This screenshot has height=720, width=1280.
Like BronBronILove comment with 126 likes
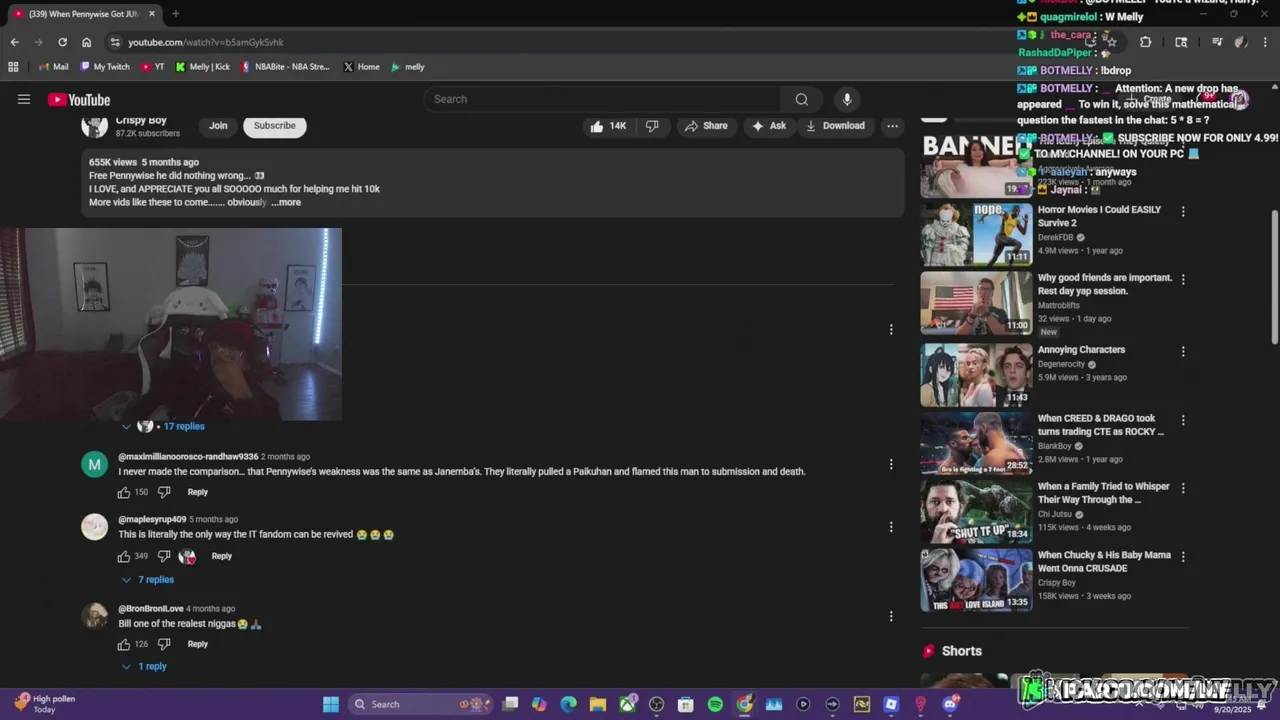(x=124, y=644)
